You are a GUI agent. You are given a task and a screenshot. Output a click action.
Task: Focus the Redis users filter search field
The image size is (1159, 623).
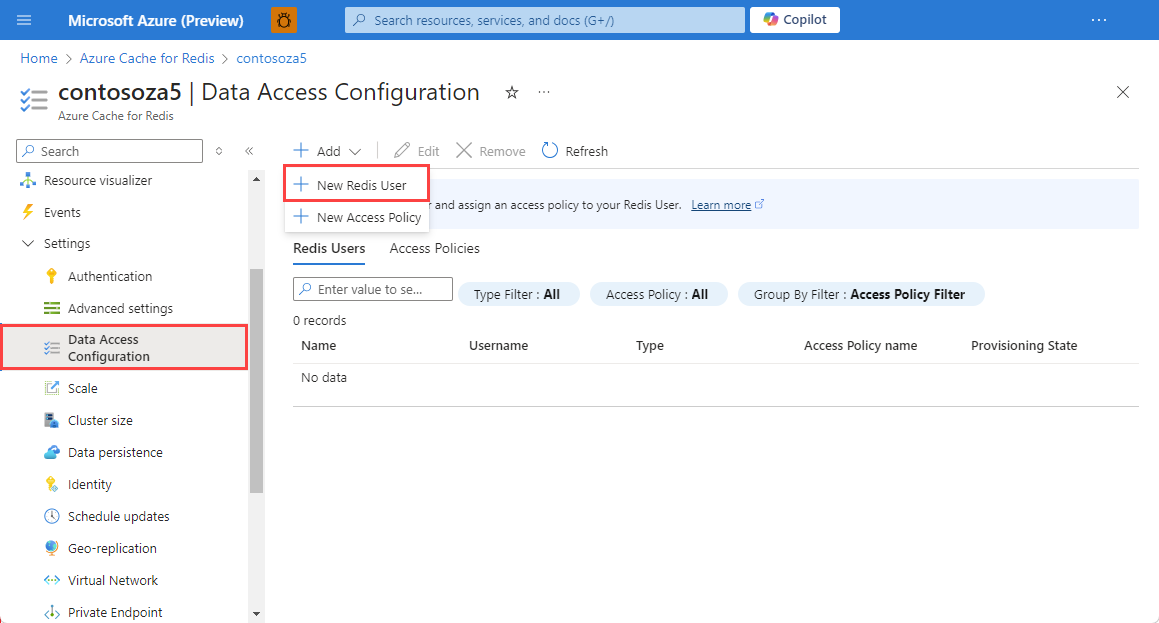tap(373, 289)
